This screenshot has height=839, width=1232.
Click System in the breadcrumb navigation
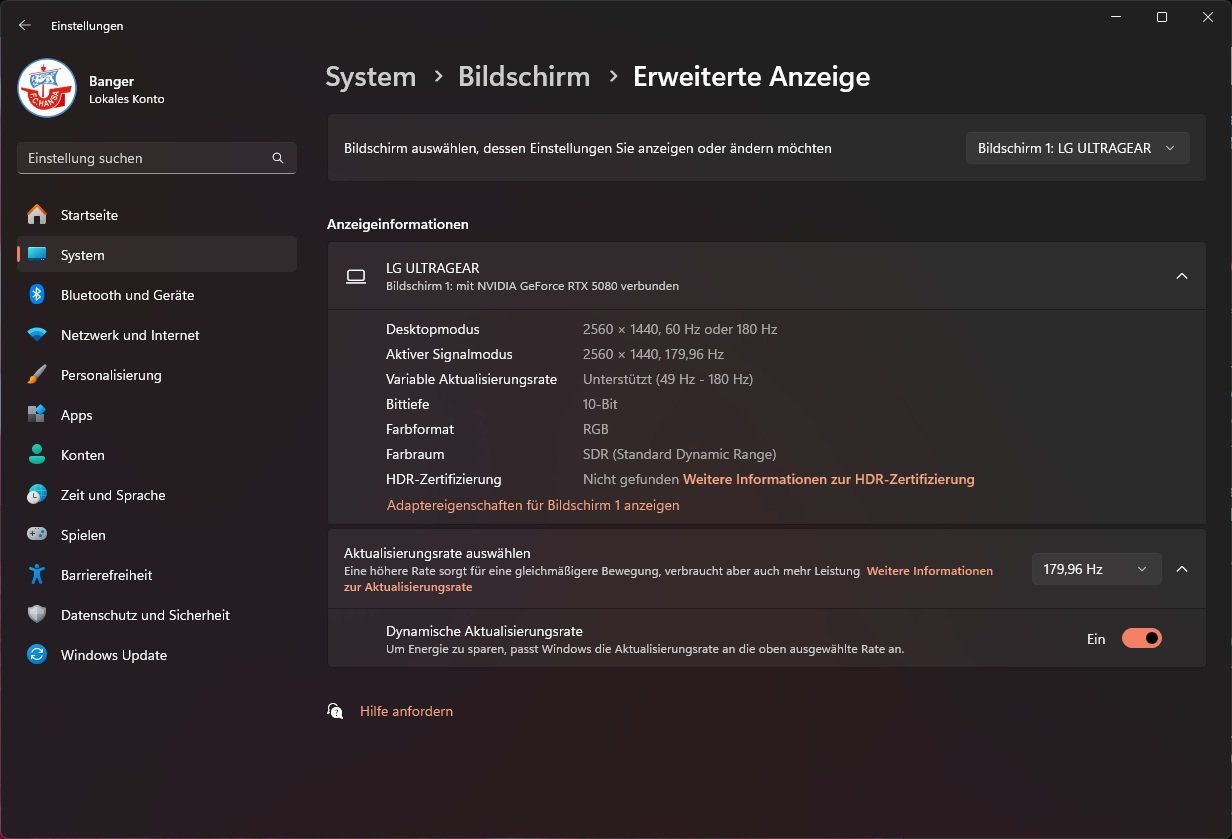point(370,76)
